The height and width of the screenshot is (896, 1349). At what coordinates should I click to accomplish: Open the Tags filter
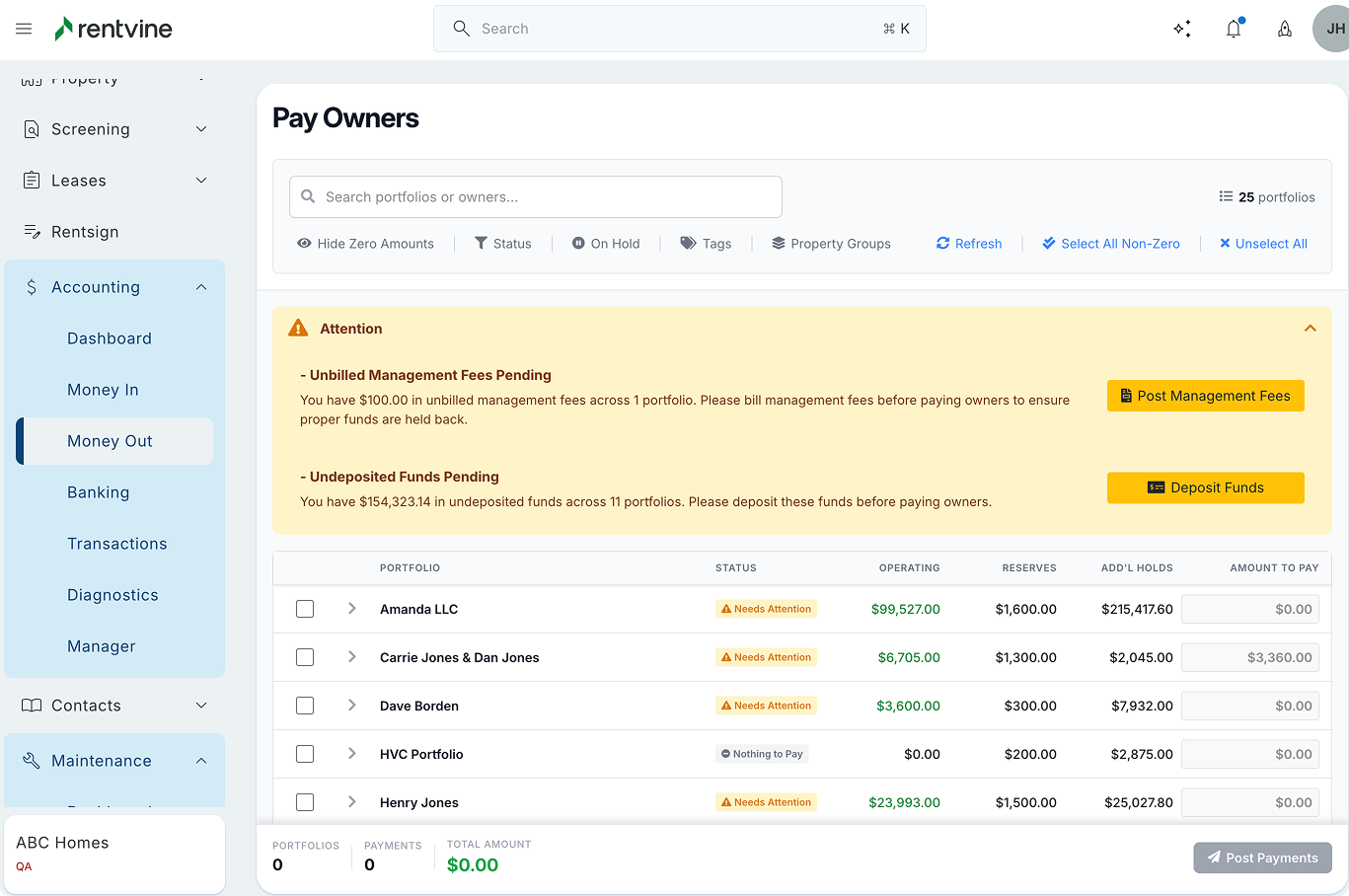tap(706, 244)
